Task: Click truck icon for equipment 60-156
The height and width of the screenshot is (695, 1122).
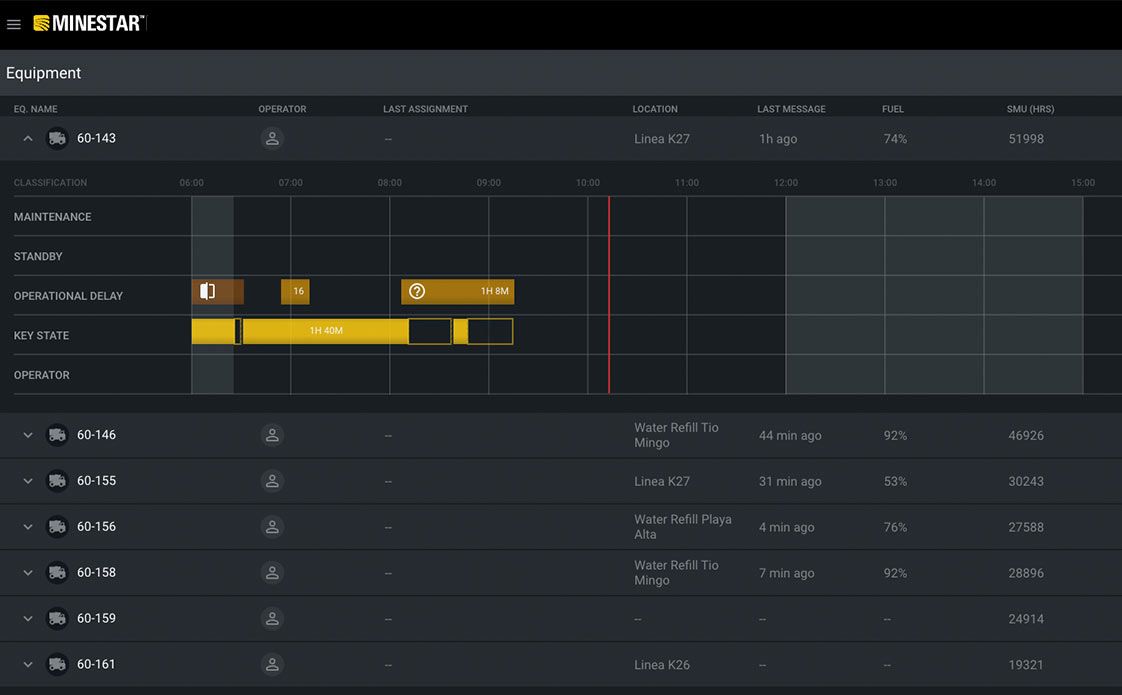Action: pyautogui.click(x=57, y=526)
